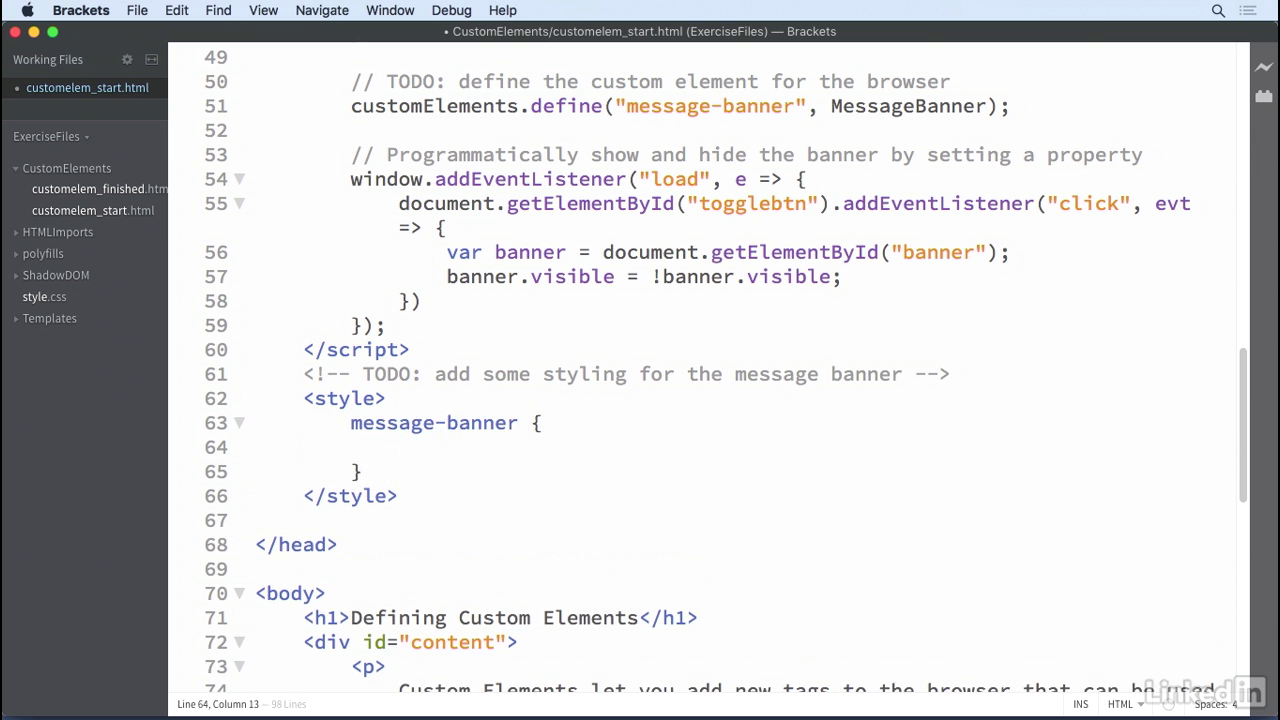1280x720 pixels.
Task: Fold the paragraph at line 73
Action: pos(240,666)
